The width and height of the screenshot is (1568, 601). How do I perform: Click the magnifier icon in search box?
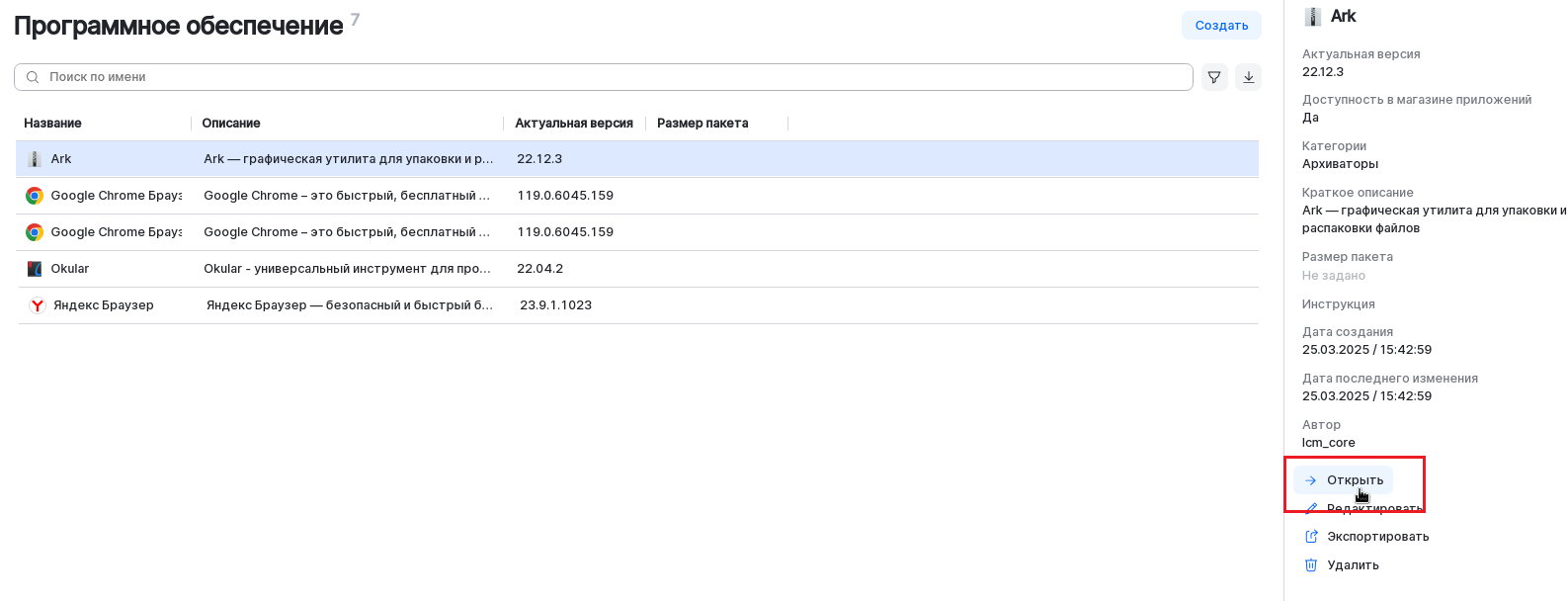[33, 77]
